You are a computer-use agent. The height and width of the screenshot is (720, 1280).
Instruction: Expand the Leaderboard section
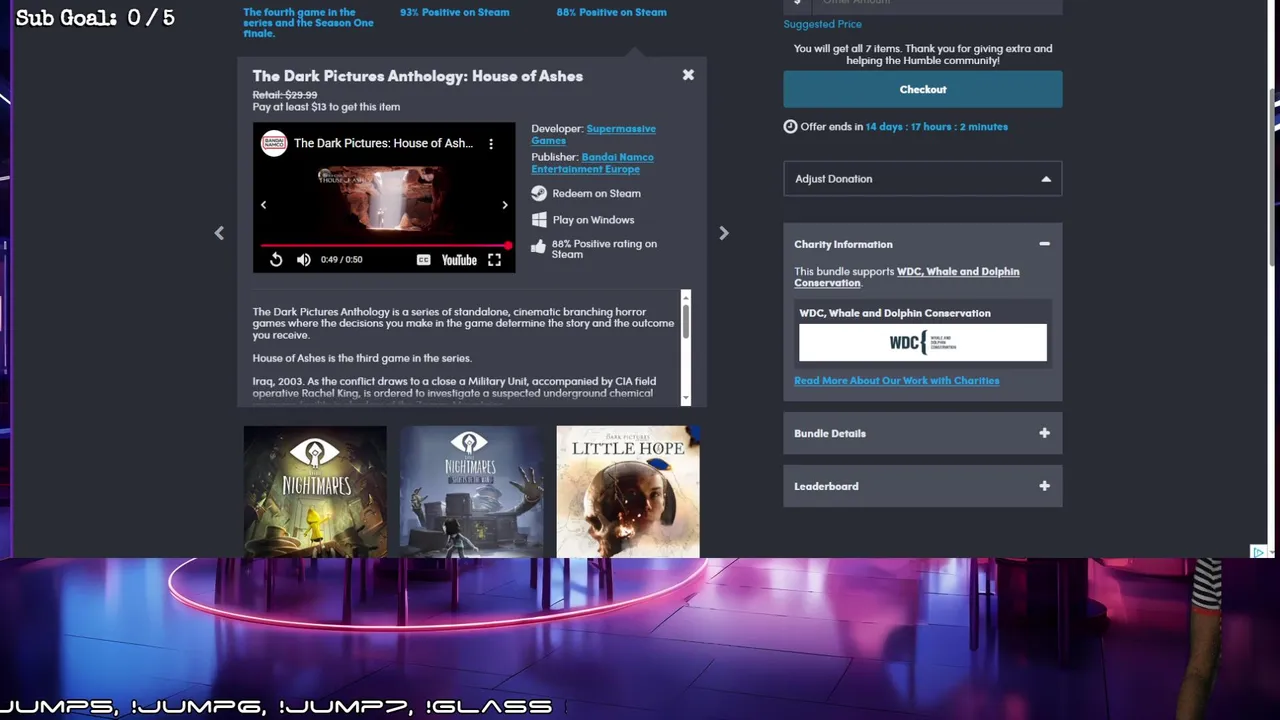click(x=923, y=486)
